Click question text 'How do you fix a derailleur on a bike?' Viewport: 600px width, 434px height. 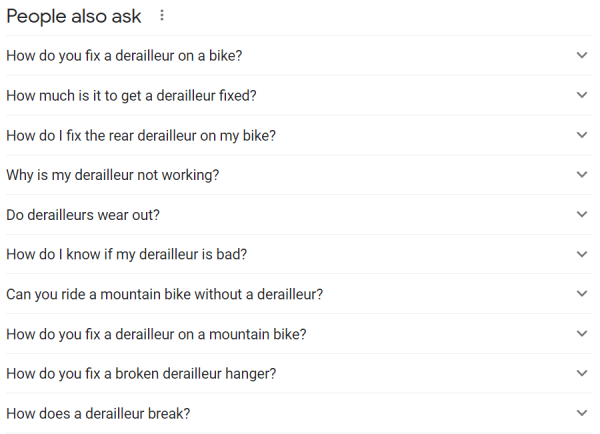[124, 56]
